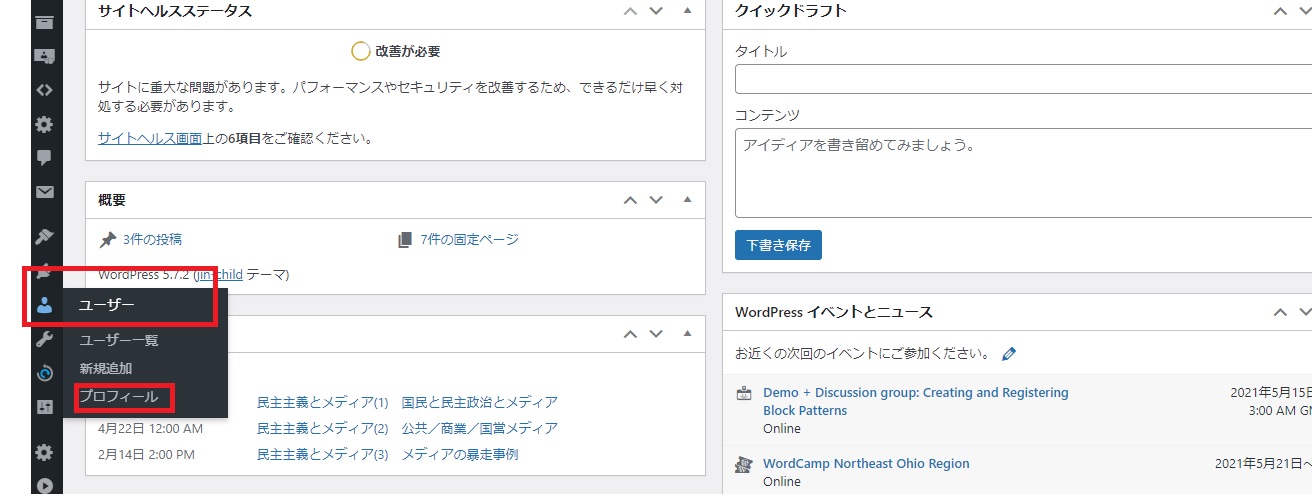The image size is (1312, 495).
Task: Focus the タイトル input field
Action: click(x=1020, y=79)
